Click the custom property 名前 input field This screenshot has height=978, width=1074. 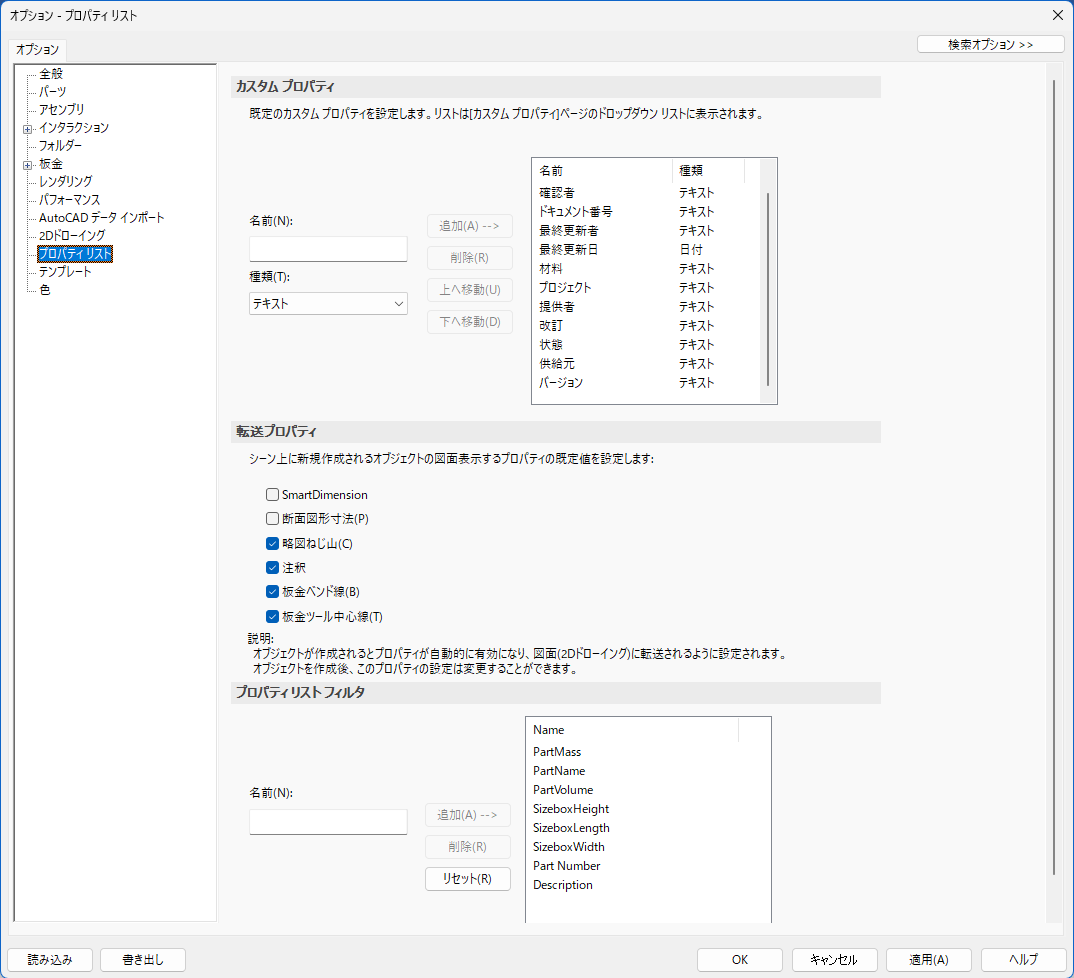click(328, 249)
